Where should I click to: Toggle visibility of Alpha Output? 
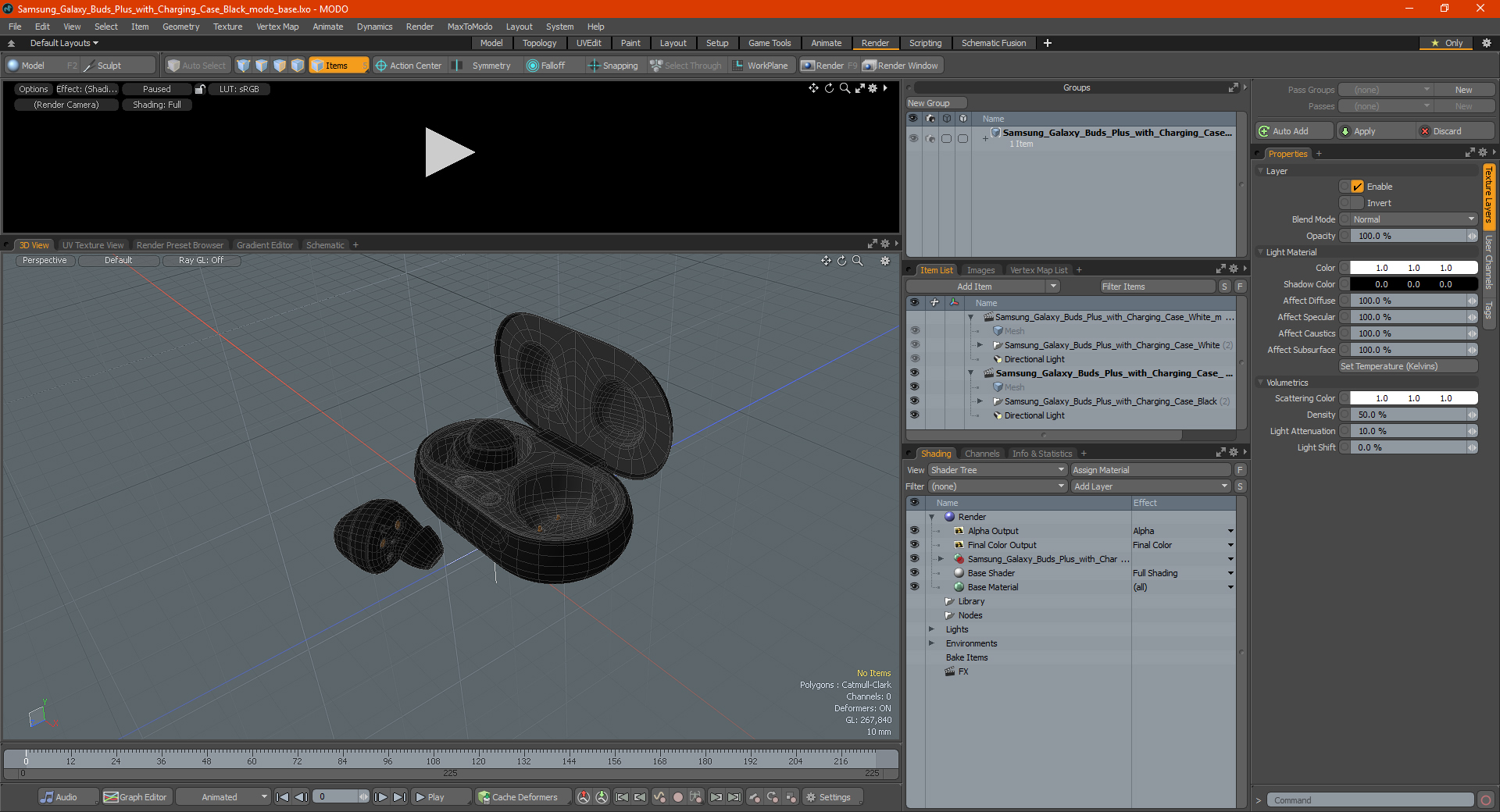pyautogui.click(x=914, y=531)
